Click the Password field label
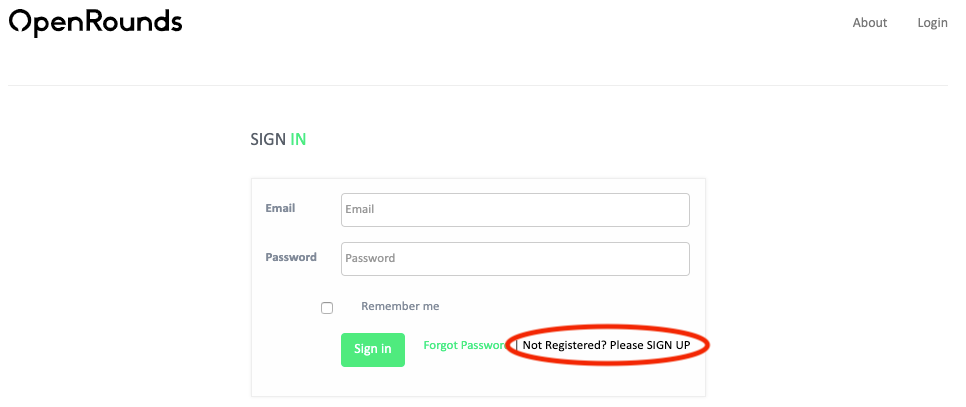 [x=291, y=257]
